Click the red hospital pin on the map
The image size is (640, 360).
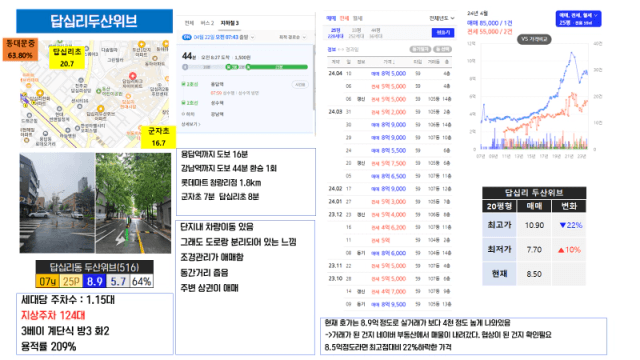point(133,76)
